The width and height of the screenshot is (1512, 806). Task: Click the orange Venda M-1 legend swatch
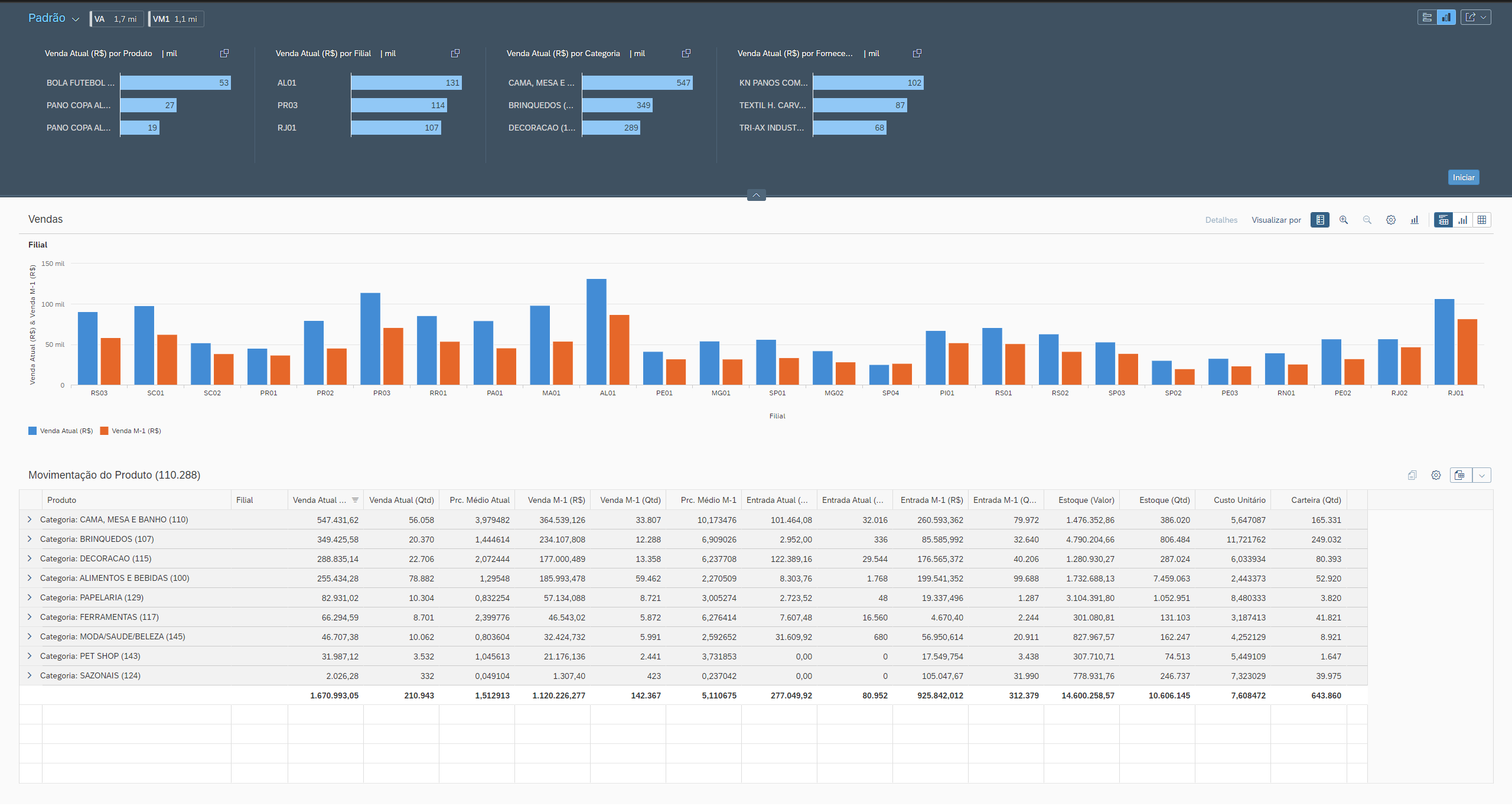coord(104,431)
